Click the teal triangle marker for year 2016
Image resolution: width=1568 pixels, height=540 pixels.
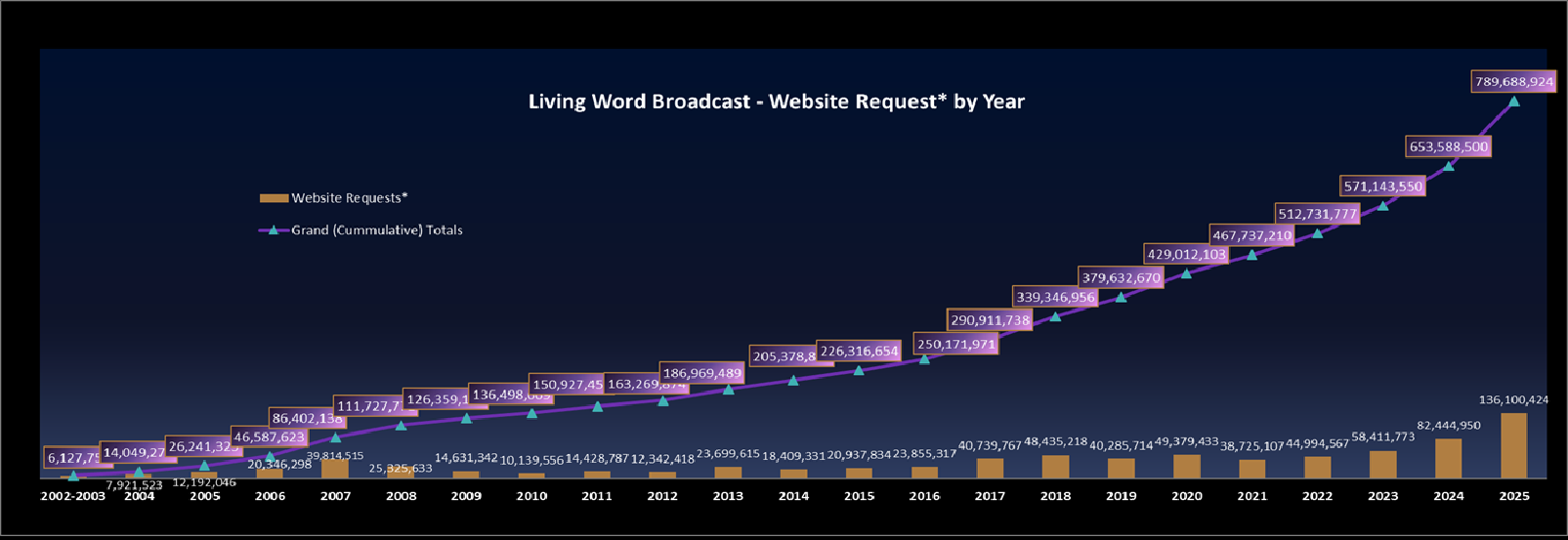click(x=924, y=359)
